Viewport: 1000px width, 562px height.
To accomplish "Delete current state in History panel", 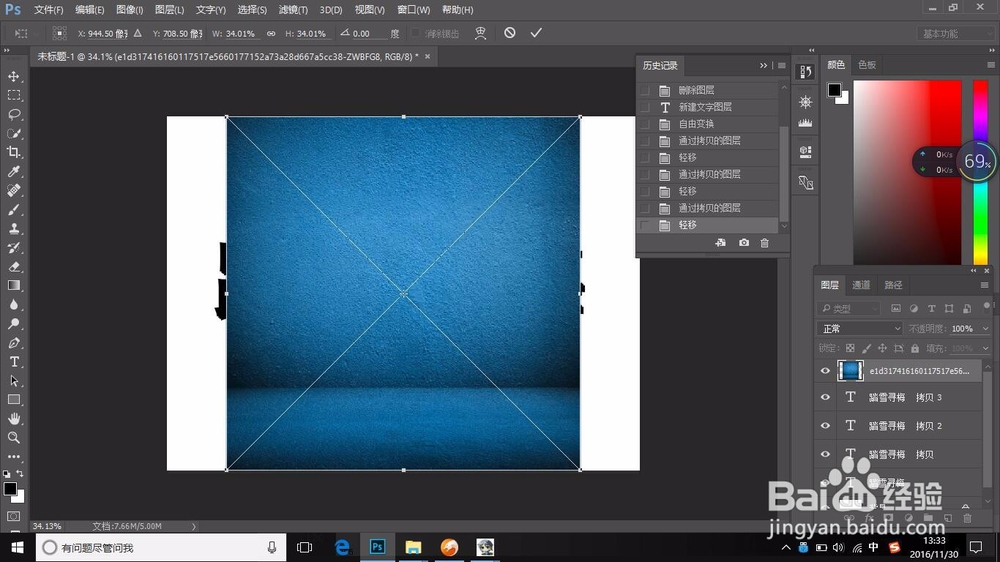I will [x=765, y=243].
